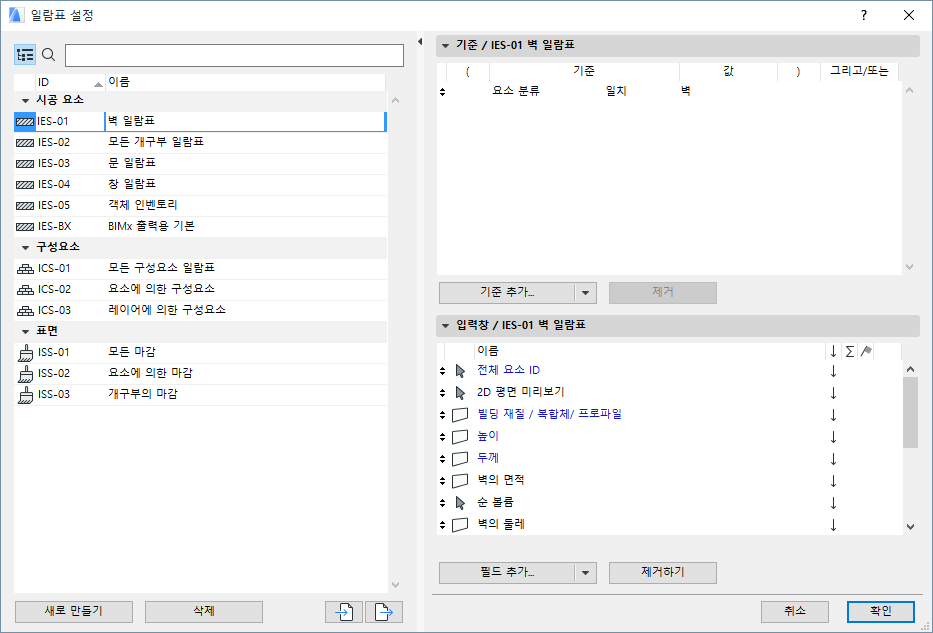Viewport: 933px width, 633px height.
Task: Click the hatch icon of IES-02
Action: click(x=25, y=143)
